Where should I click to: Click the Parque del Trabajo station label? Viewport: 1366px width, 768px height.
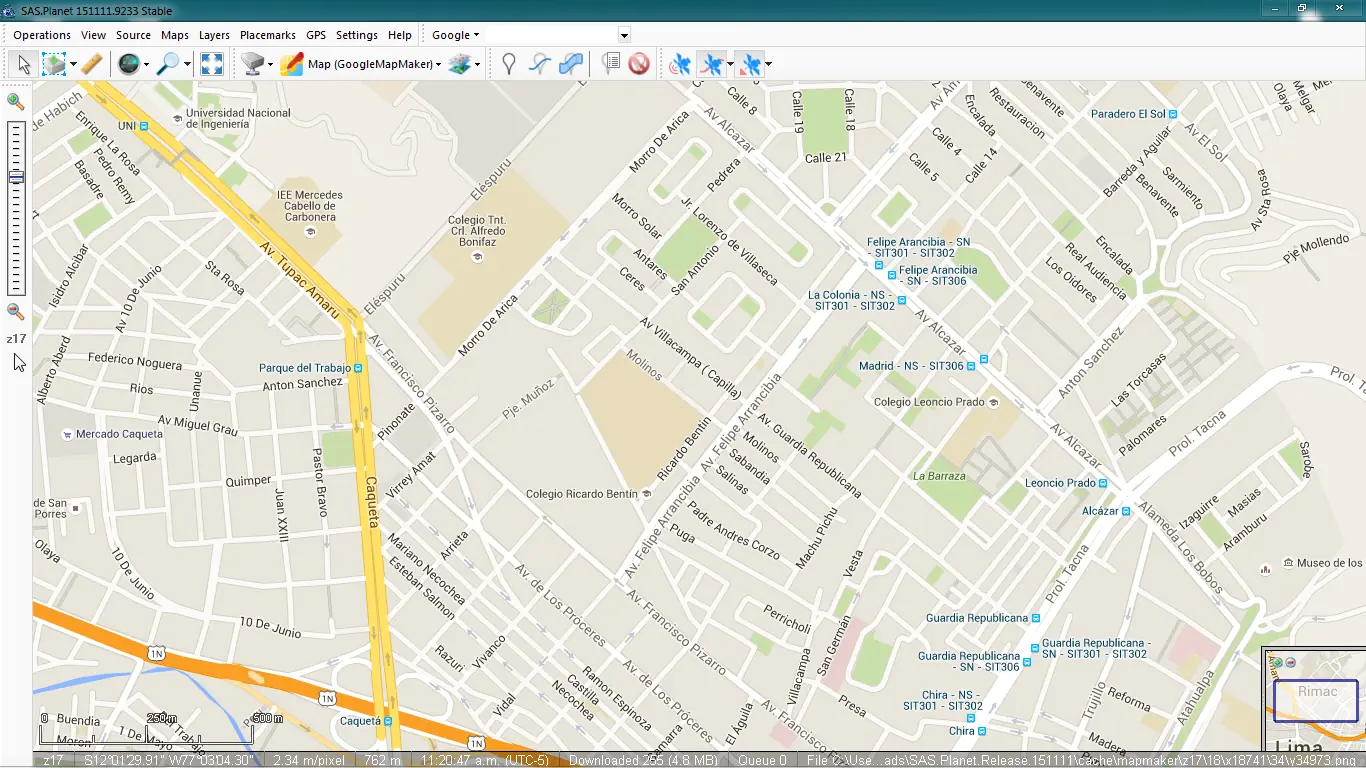pos(305,368)
